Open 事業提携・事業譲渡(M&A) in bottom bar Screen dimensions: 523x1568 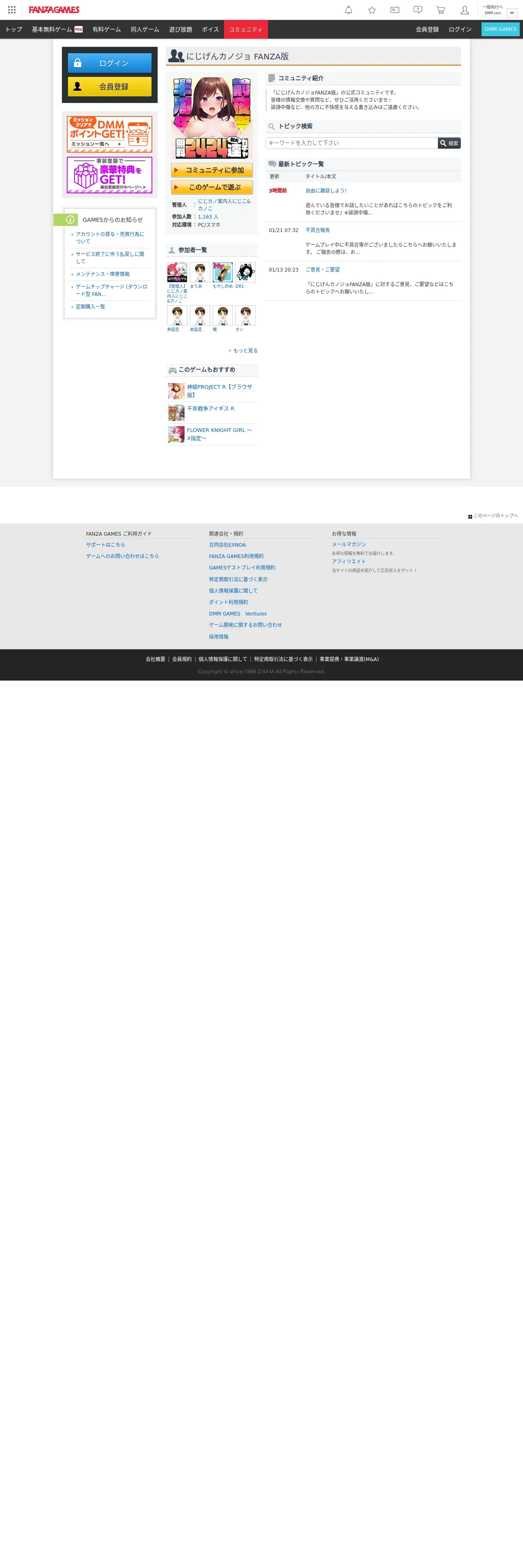tap(349, 659)
